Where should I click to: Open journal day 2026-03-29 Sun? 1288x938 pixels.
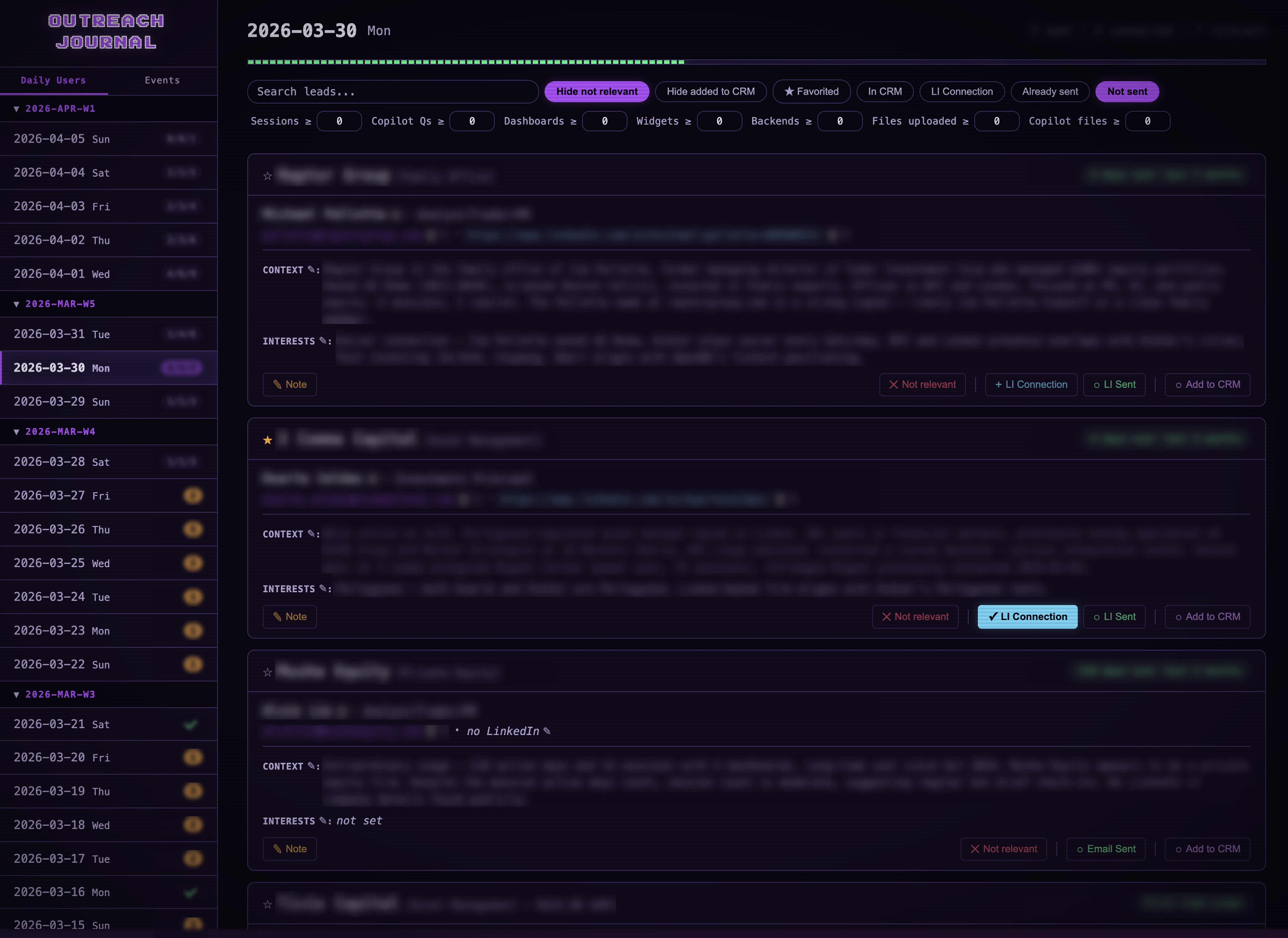(x=109, y=402)
